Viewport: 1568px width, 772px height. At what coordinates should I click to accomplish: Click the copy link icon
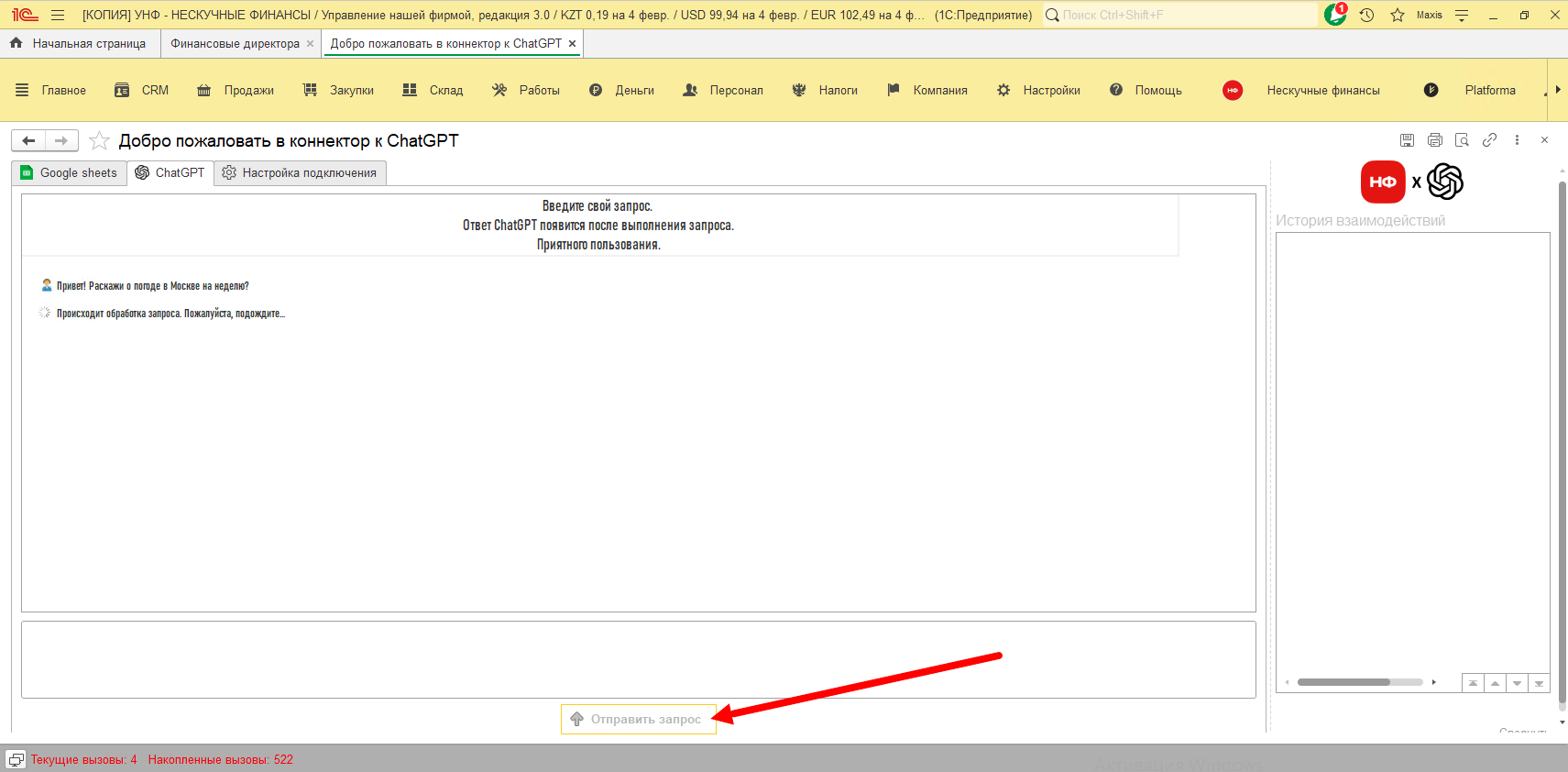(1489, 140)
